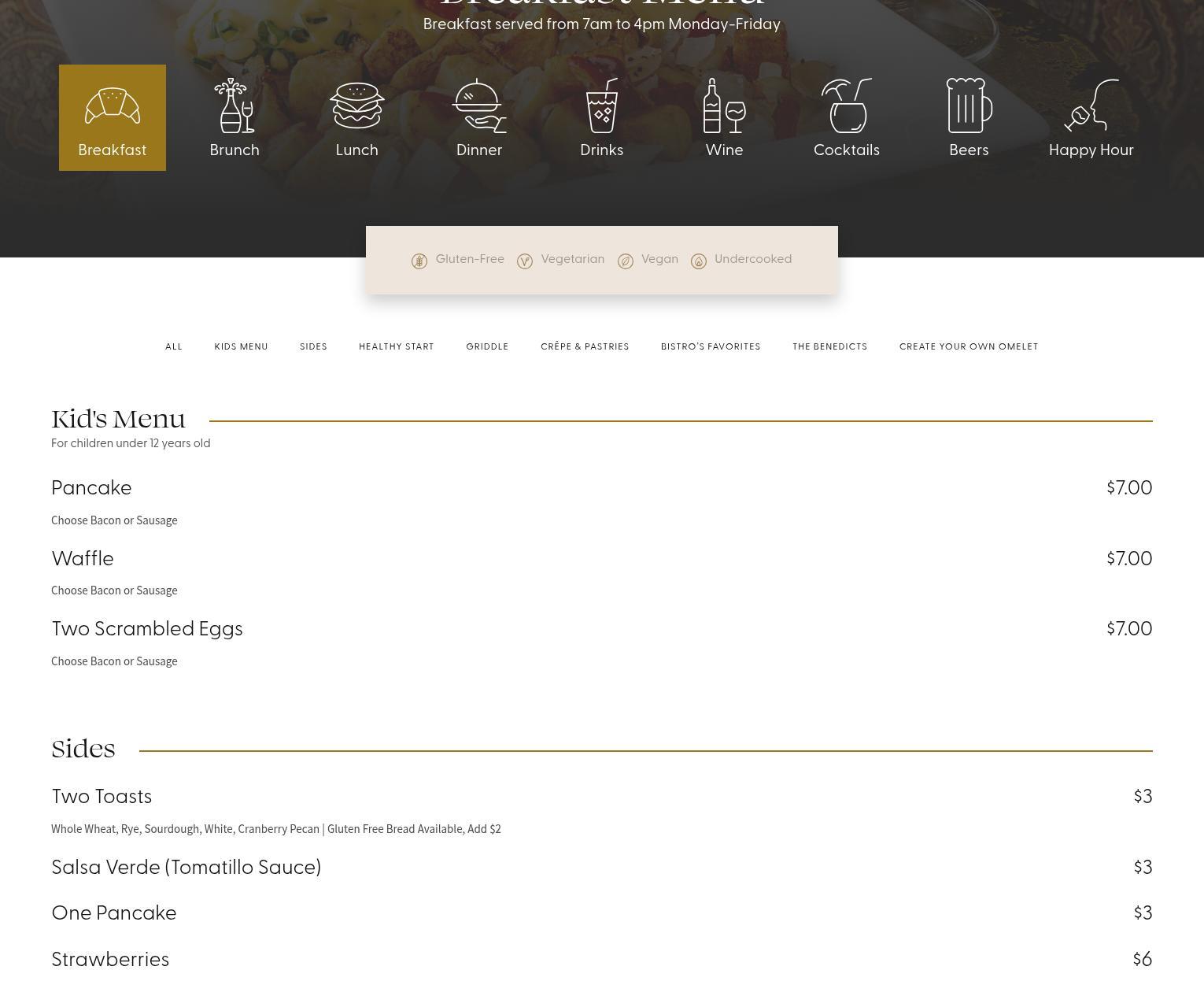Select the Pancake kids item name
Image resolution: width=1204 pixels, height=981 pixels.
pyautogui.click(x=91, y=488)
